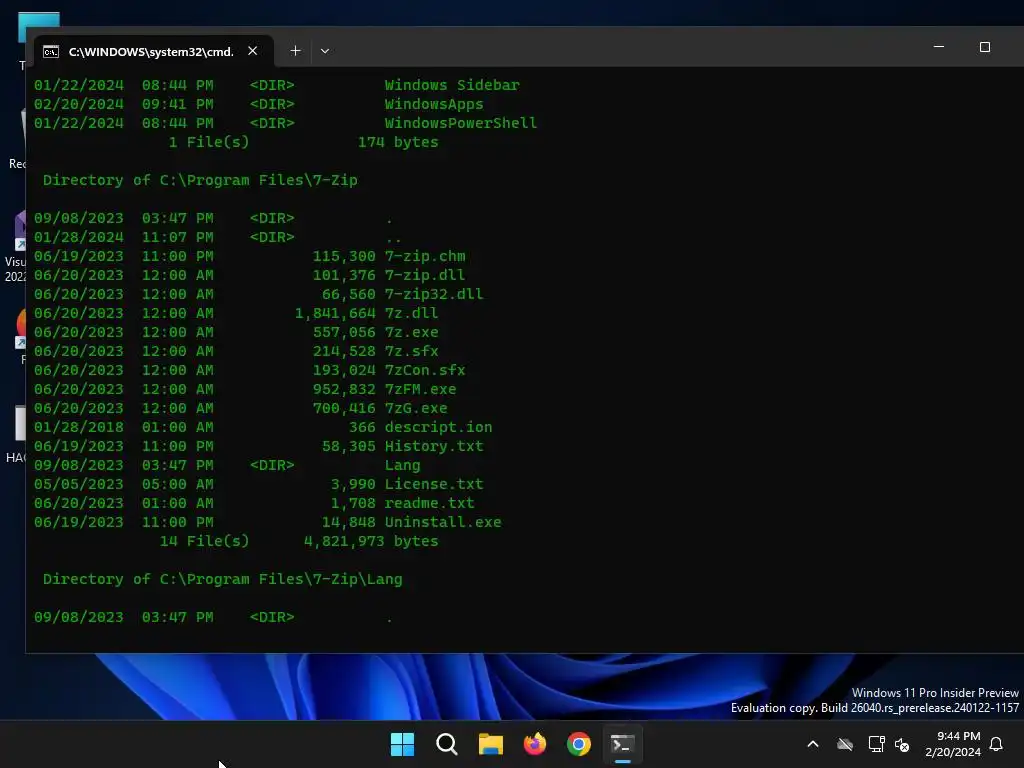The width and height of the screenshot is (1024, 768).
Task: Launch Google Chrome from the taskbar
Action: [x=579, y=744]
